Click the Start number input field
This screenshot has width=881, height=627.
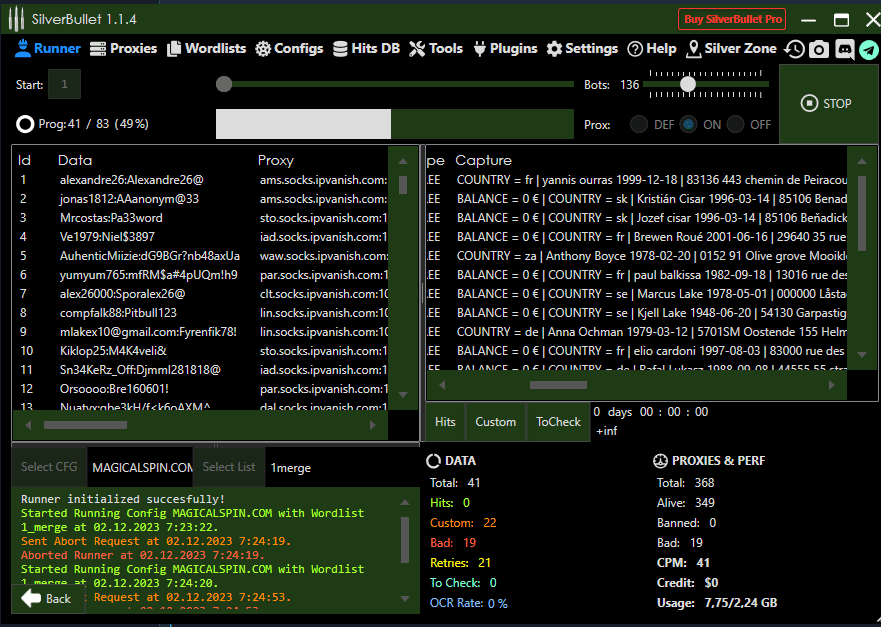[x=64, y=85]
